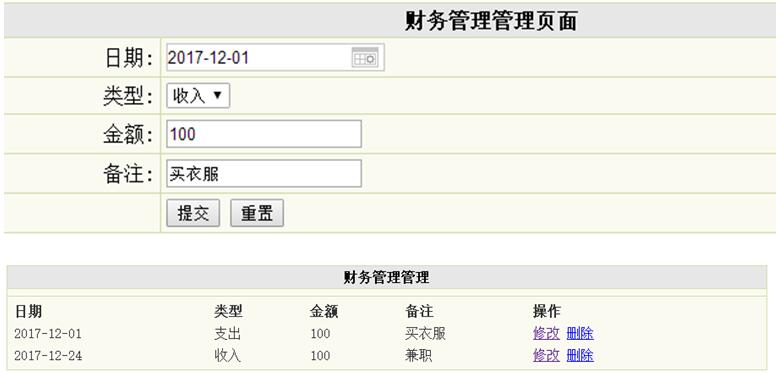Click 修改 link for 2017-12-24 row
776x374 pixels.
point(546,355)
